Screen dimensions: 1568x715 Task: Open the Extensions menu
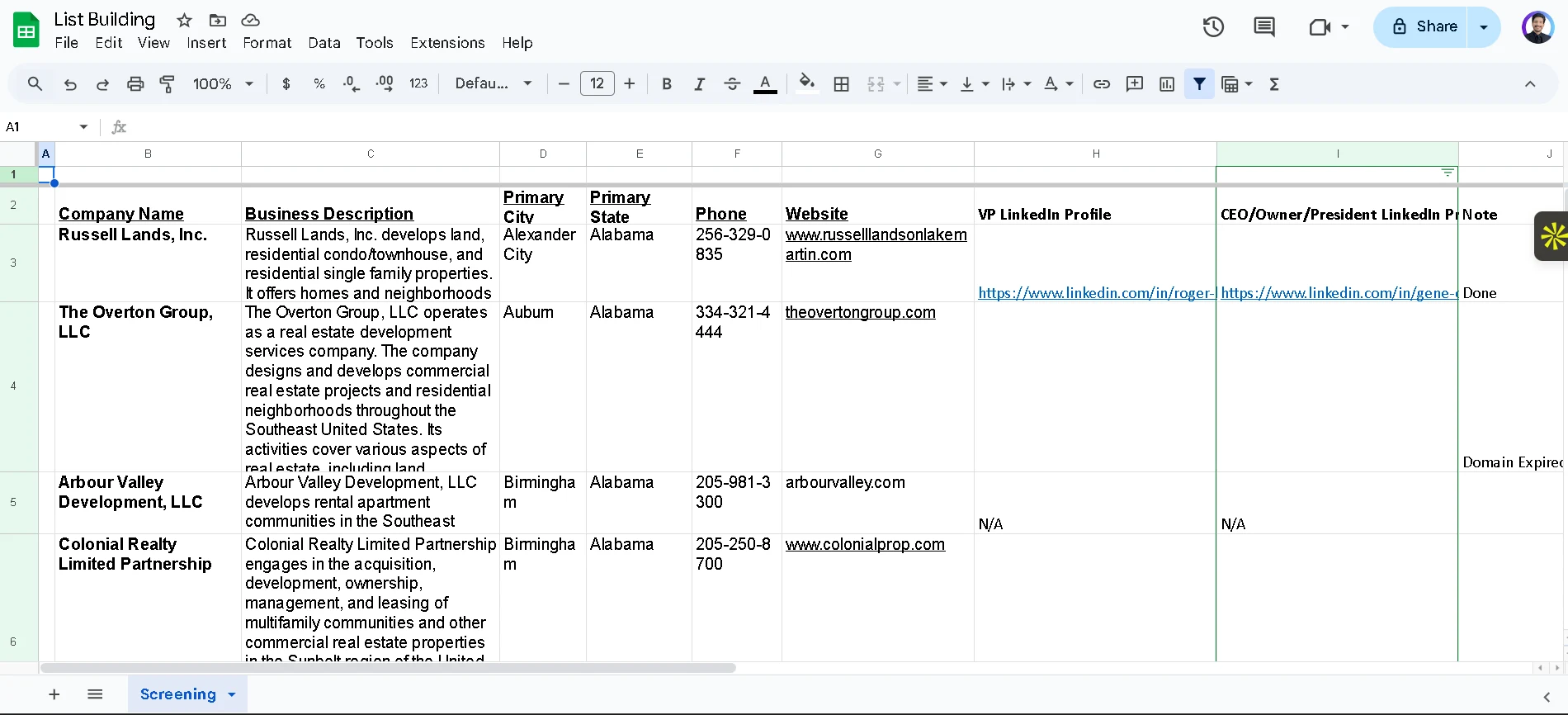[447, 43]
